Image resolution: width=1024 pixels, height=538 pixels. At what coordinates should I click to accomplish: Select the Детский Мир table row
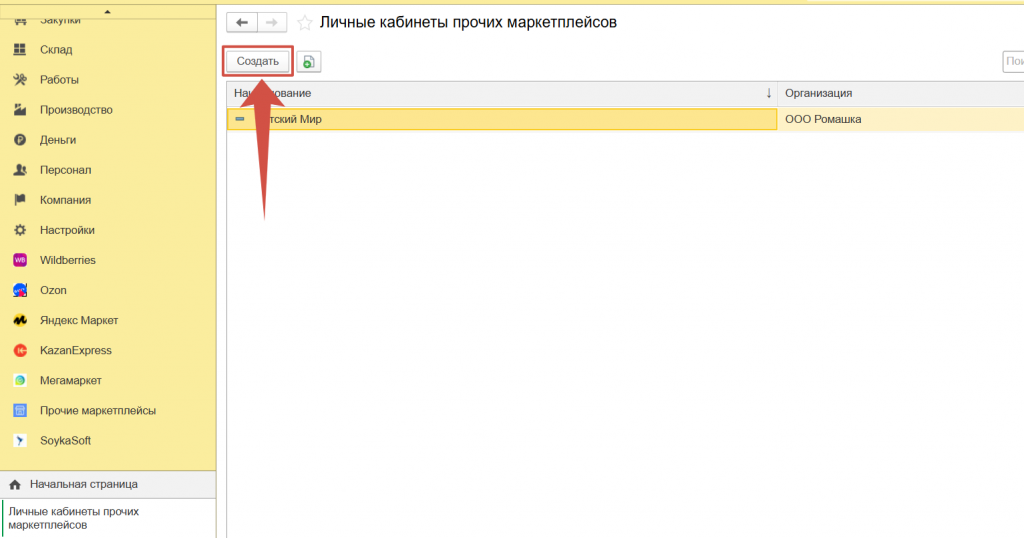point(500,119)
